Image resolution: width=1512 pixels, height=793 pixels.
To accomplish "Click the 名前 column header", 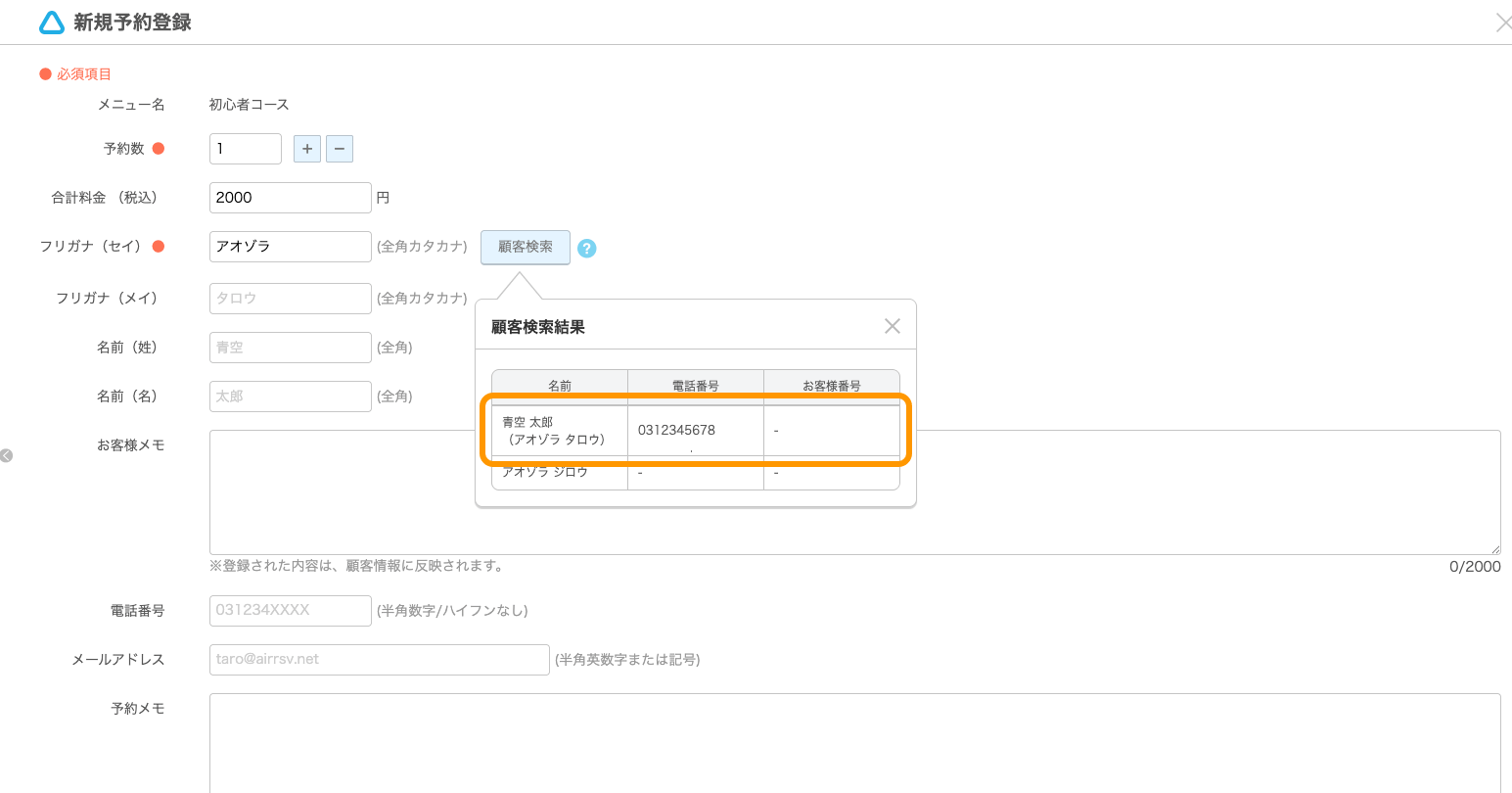I will coord(559,384).
